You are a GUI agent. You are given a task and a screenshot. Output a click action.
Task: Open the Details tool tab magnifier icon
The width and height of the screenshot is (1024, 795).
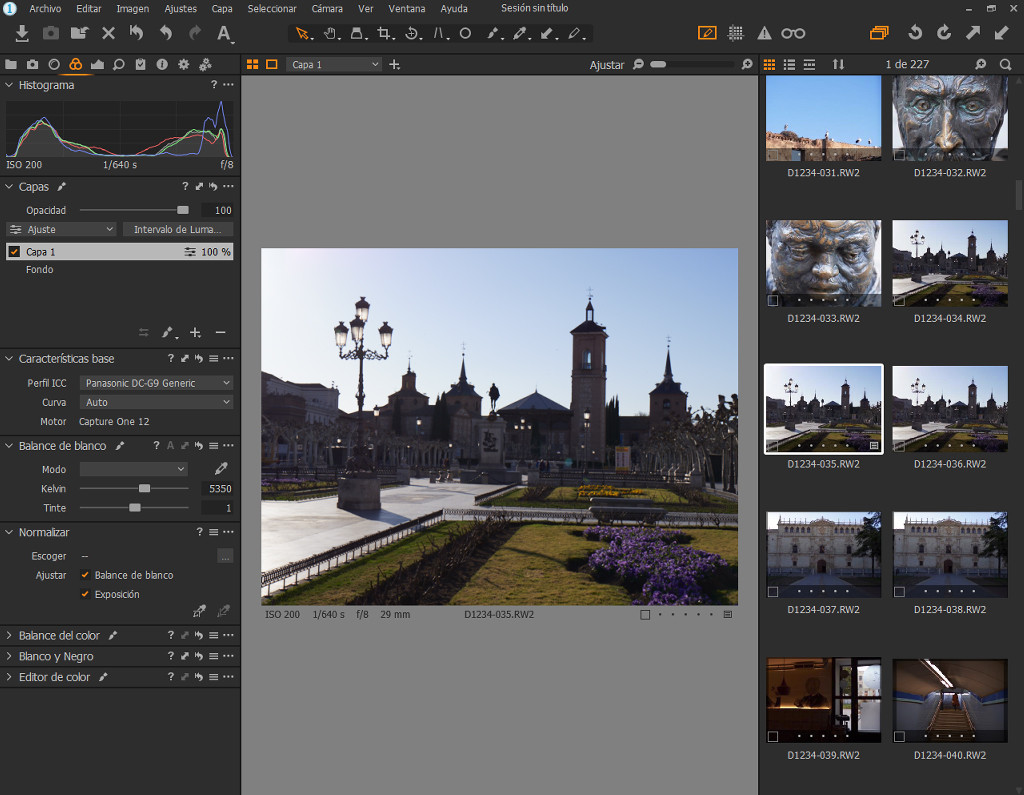[120, 64]
